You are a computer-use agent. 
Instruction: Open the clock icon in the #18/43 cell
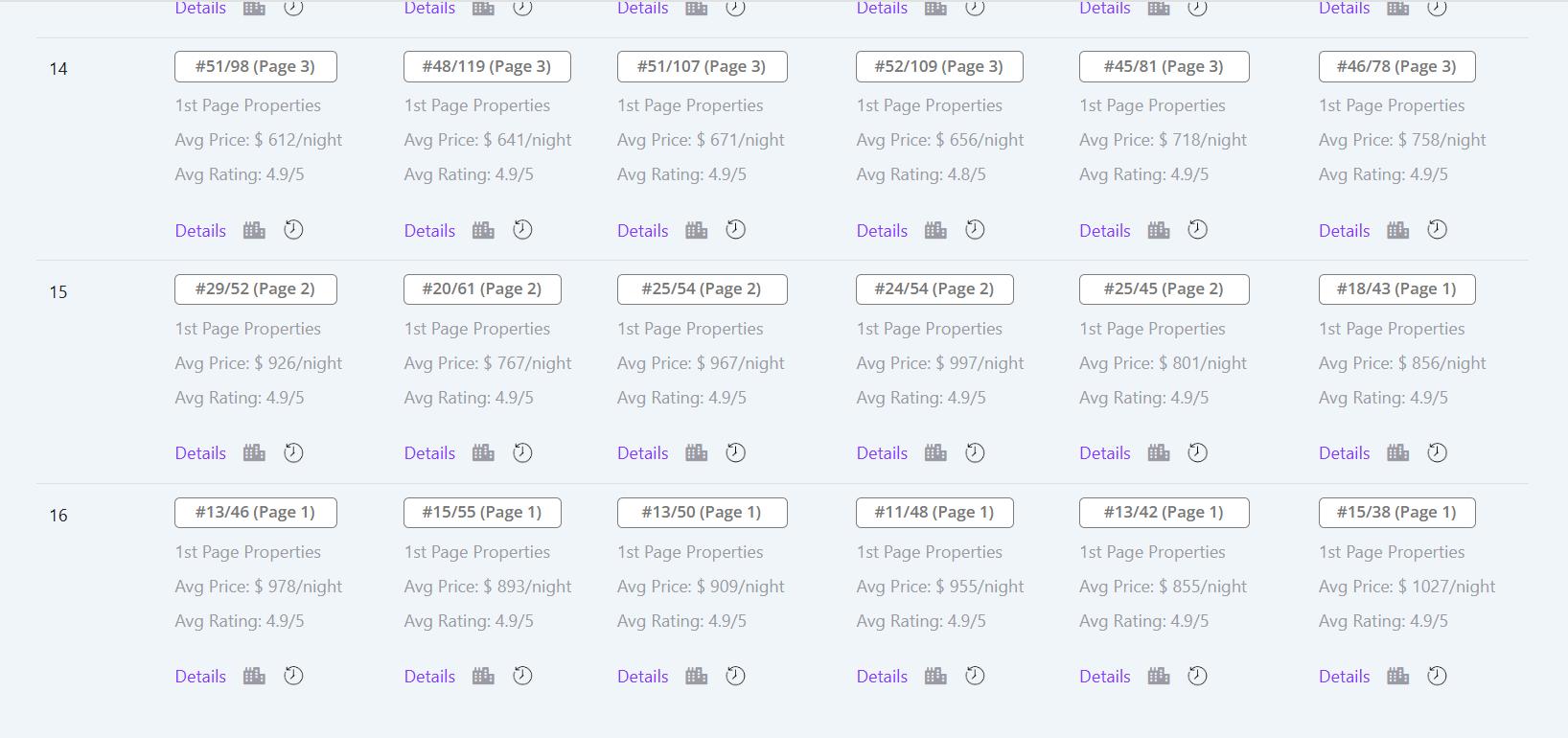(1437, 452)
